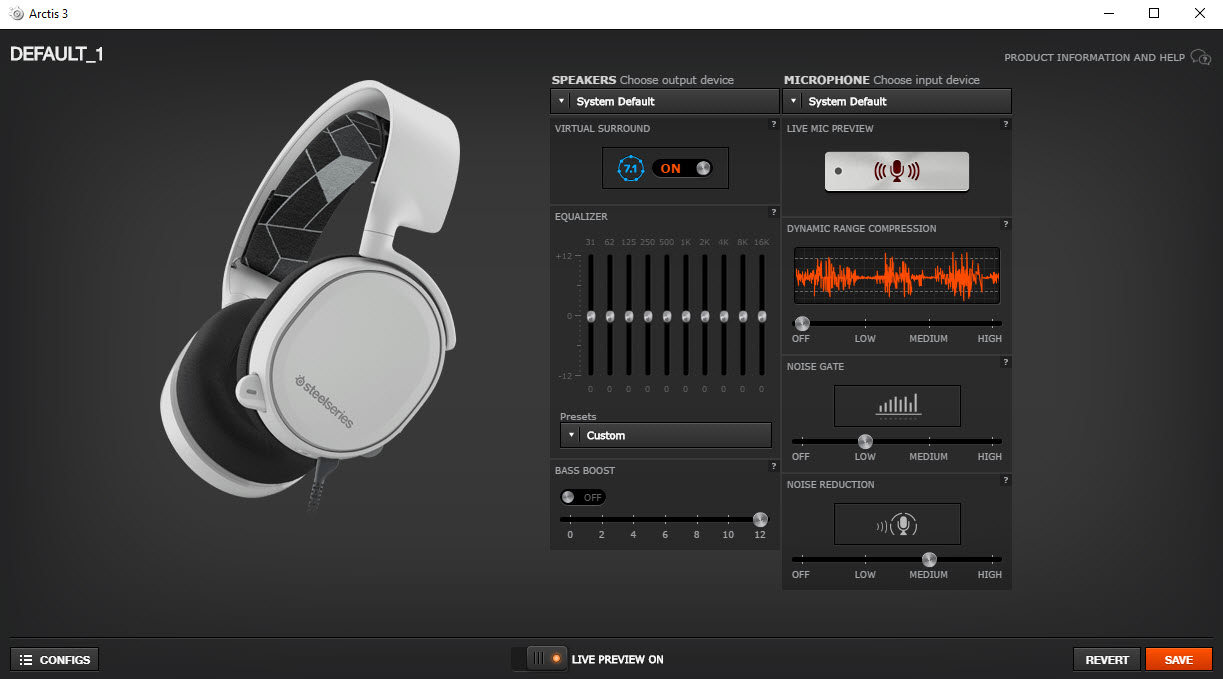Viewport: 1223px width, 679px height.
Task: Click the 1K equalizer band slider
Action: (686, 315)
